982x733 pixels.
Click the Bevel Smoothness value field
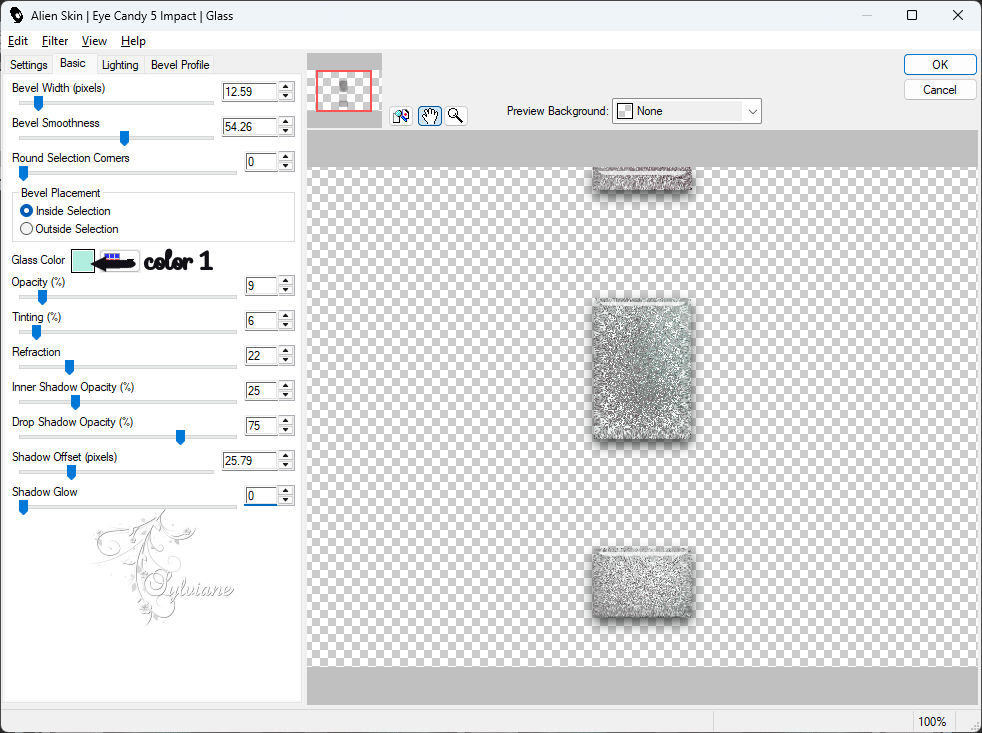(250, 127)
